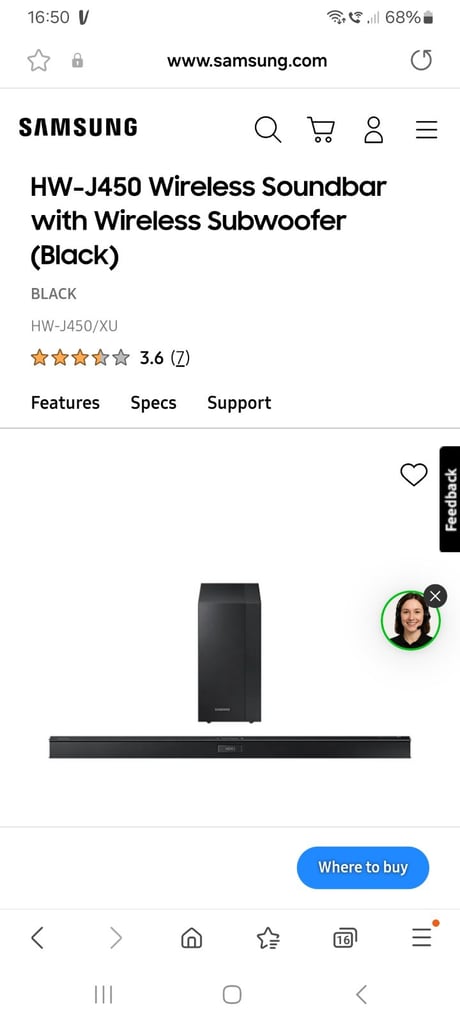This screenshot has width=460, height=1024.
Task: Tap the Where to buy button
Action: click(363, 867)
